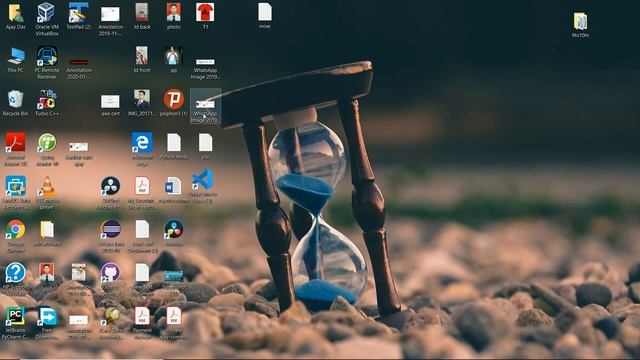Select the red T-shirt T1 image
Image resolution: width=640 pixels, height=360 pixels.
pyautogui.click(x=205, y=16)
